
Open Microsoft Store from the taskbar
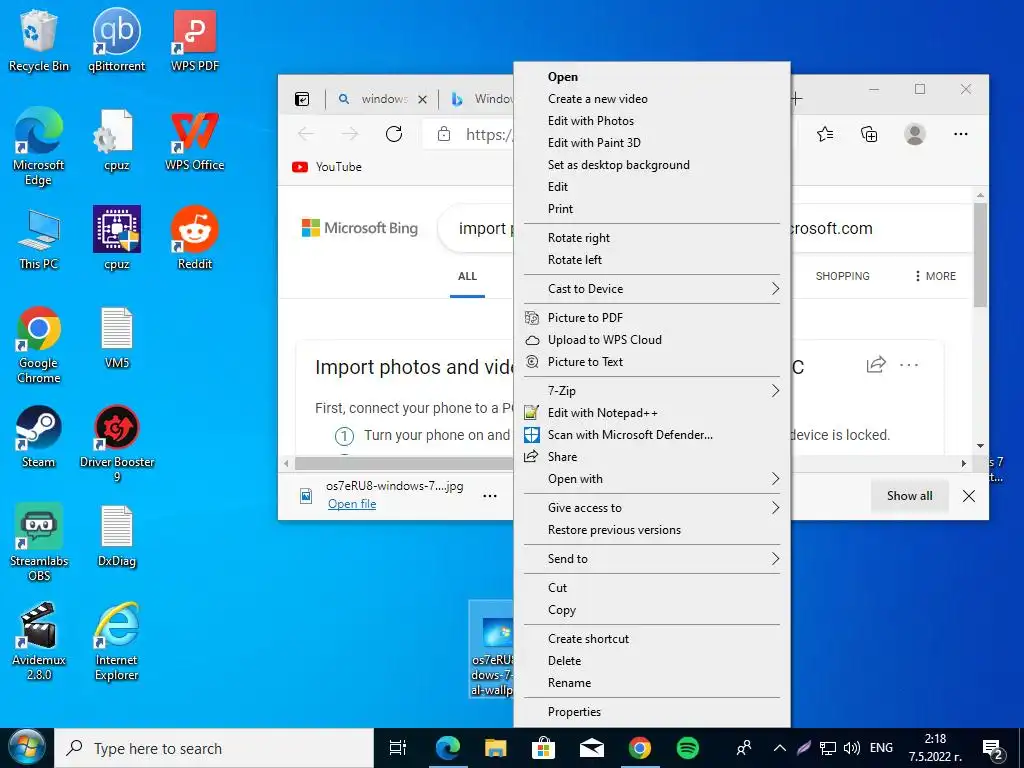click(x=543, y=748)
